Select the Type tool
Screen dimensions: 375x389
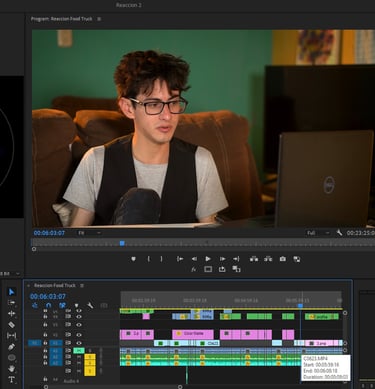pos(11,379)
